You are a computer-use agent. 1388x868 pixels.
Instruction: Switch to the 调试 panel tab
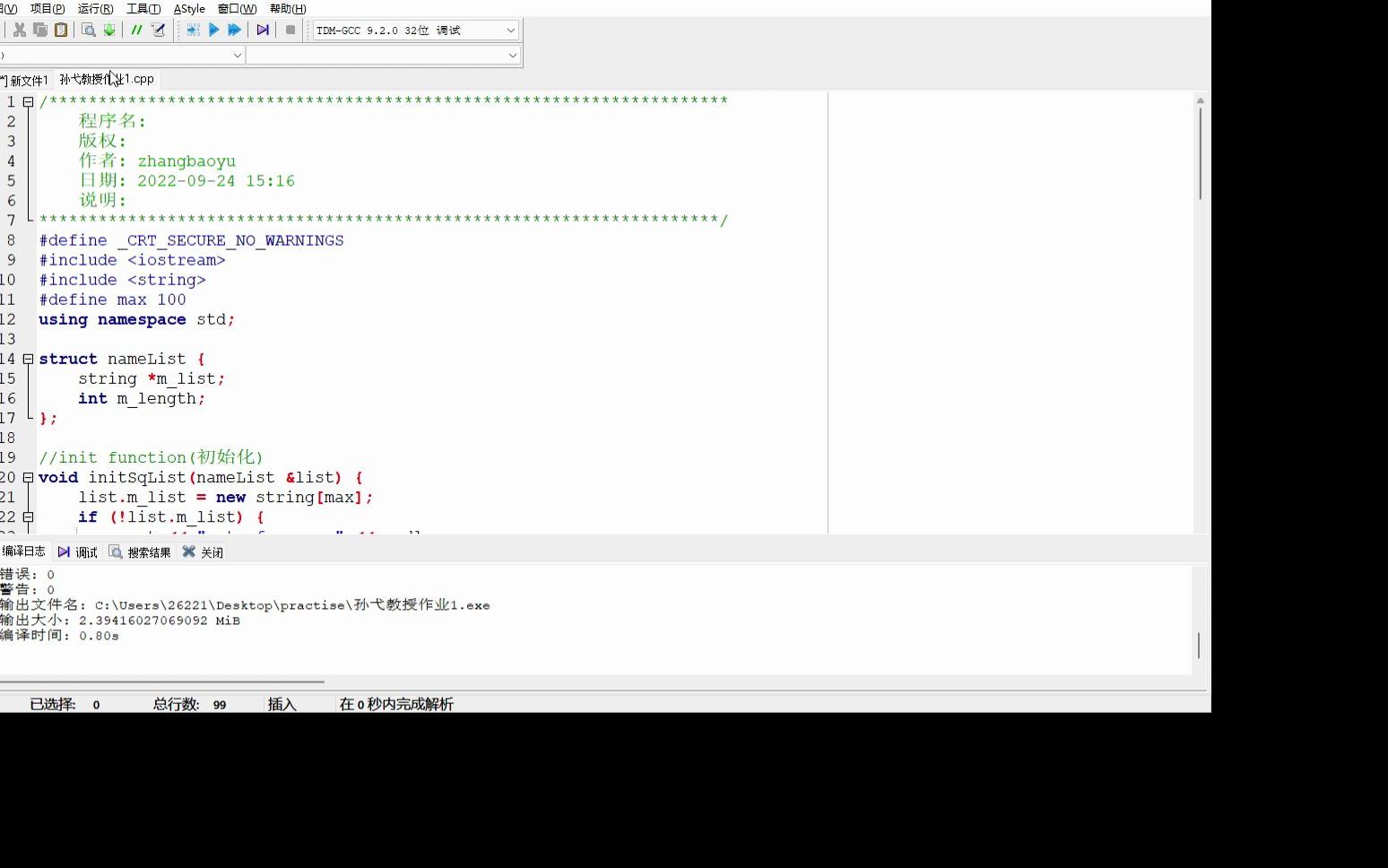point(85,551)
